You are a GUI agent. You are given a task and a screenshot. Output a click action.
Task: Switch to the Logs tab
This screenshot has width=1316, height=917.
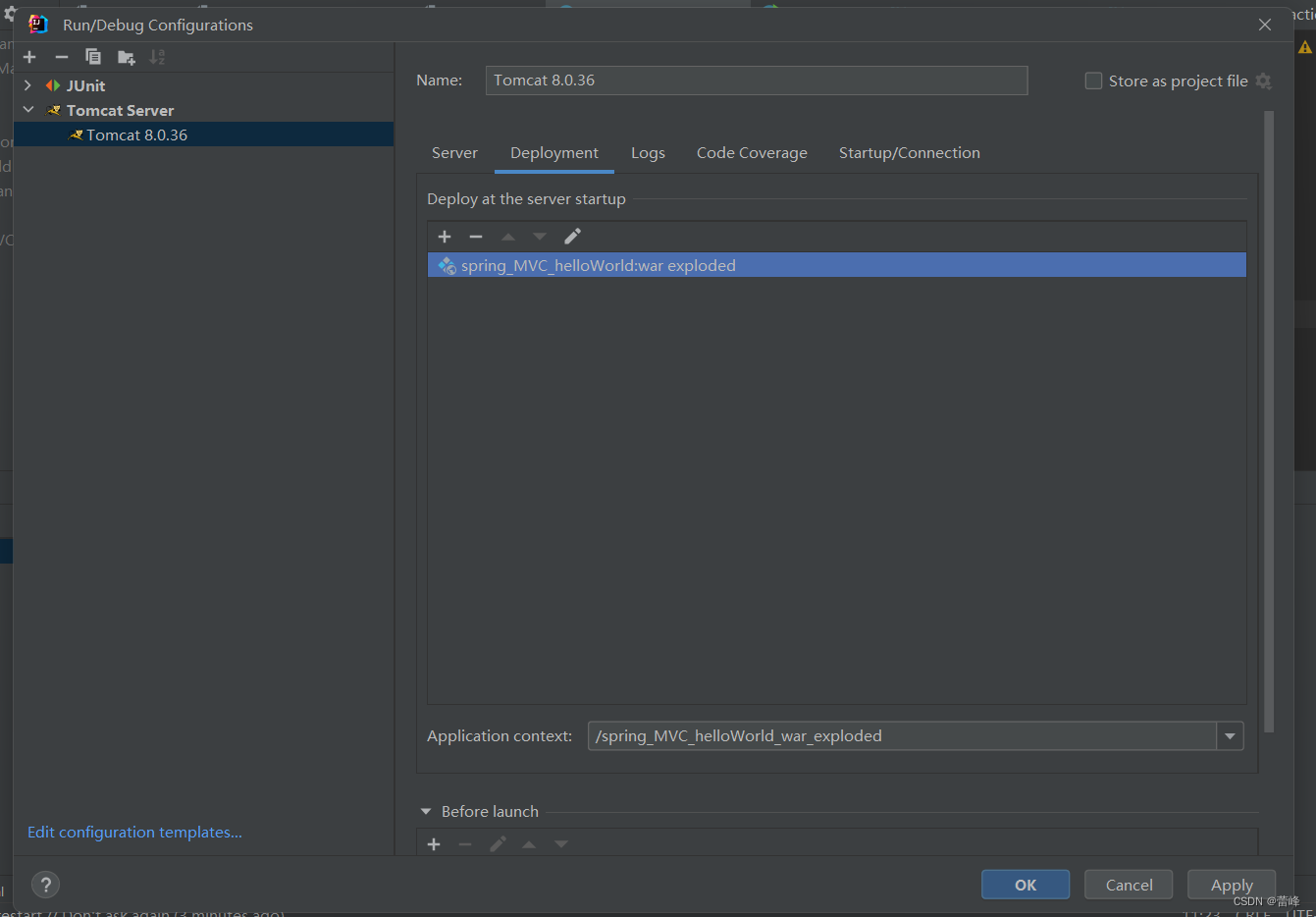click(648, 153)
